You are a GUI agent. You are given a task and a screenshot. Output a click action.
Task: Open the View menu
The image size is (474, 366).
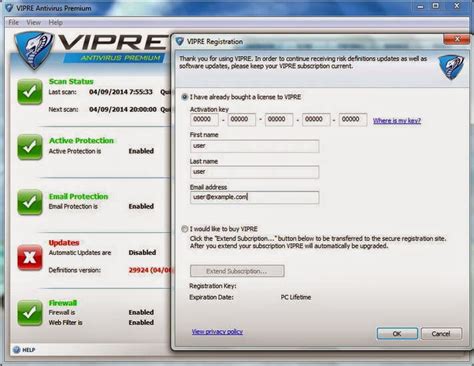coord(33,22)
